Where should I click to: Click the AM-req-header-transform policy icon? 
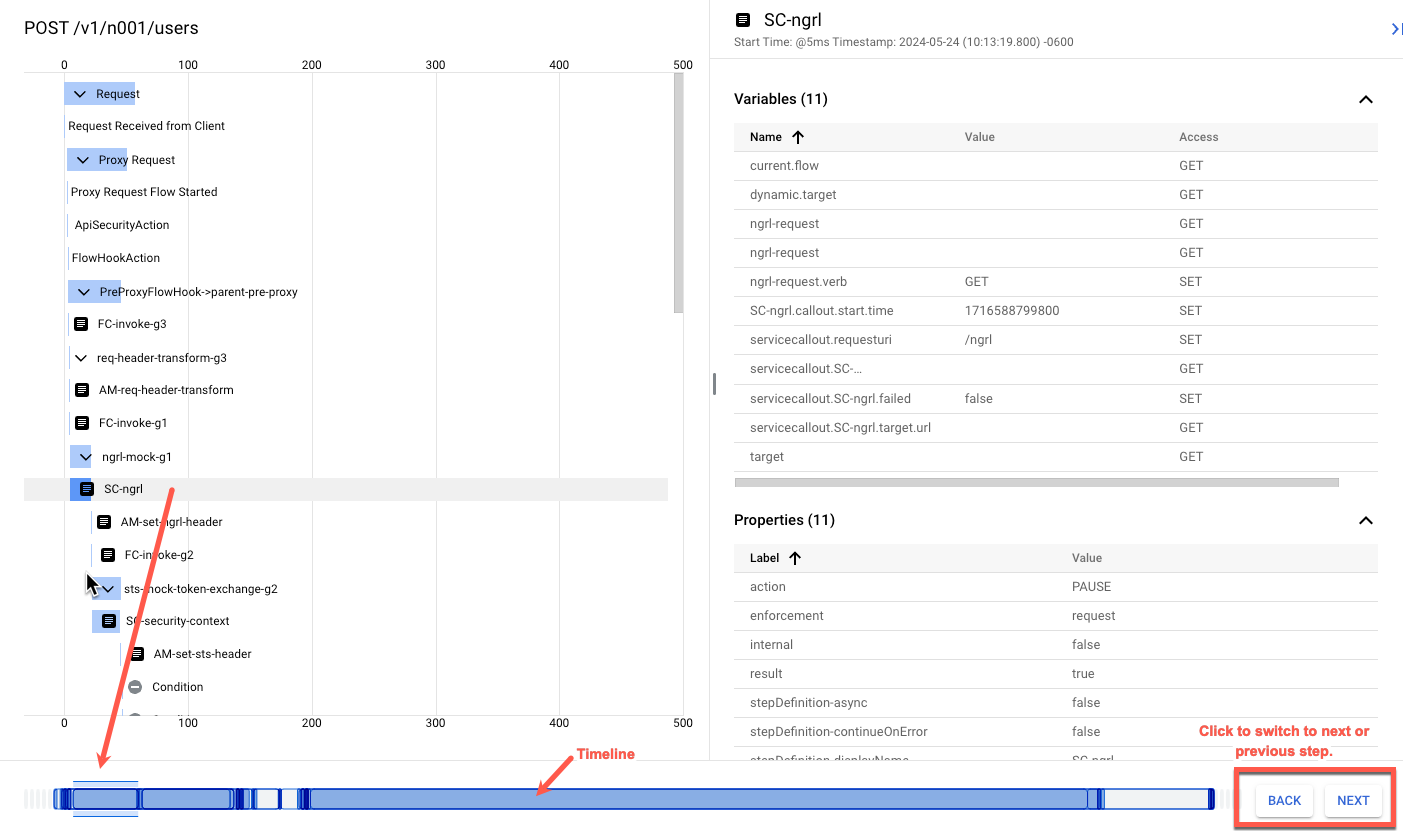coord(82,390)
